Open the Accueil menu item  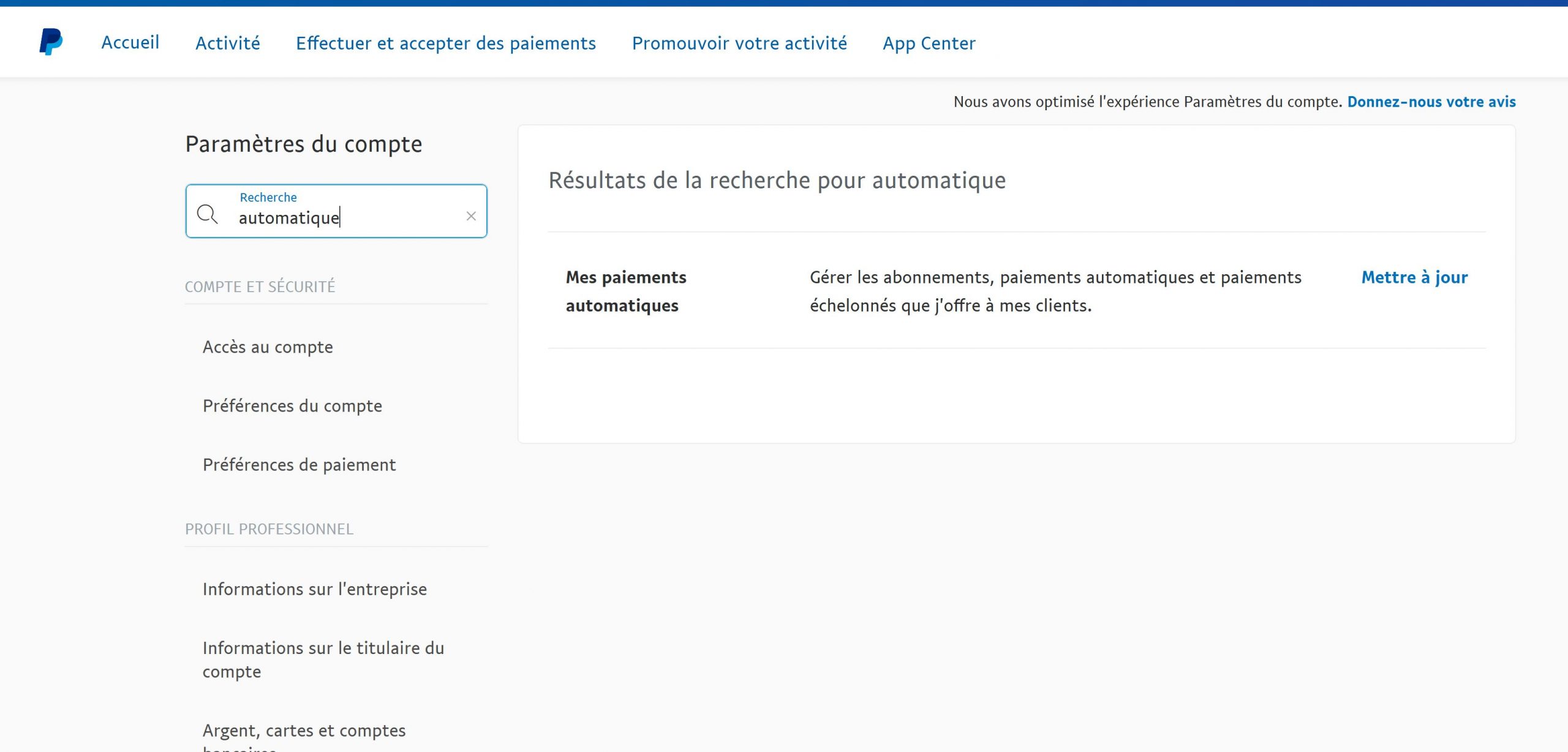coord(130,42)
